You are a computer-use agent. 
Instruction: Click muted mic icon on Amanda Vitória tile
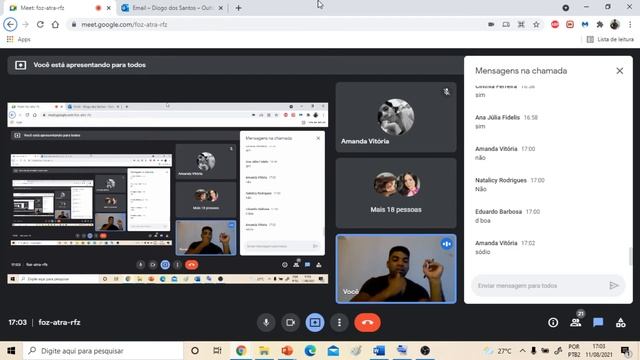pyautogui.click(x=447, y=92)
